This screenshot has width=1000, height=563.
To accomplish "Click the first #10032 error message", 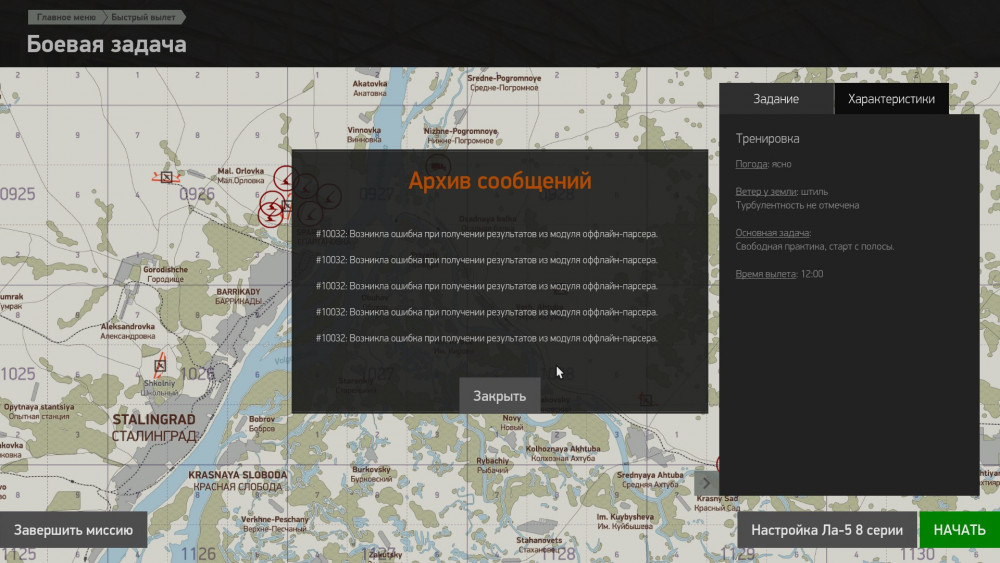I will [487, 234].
